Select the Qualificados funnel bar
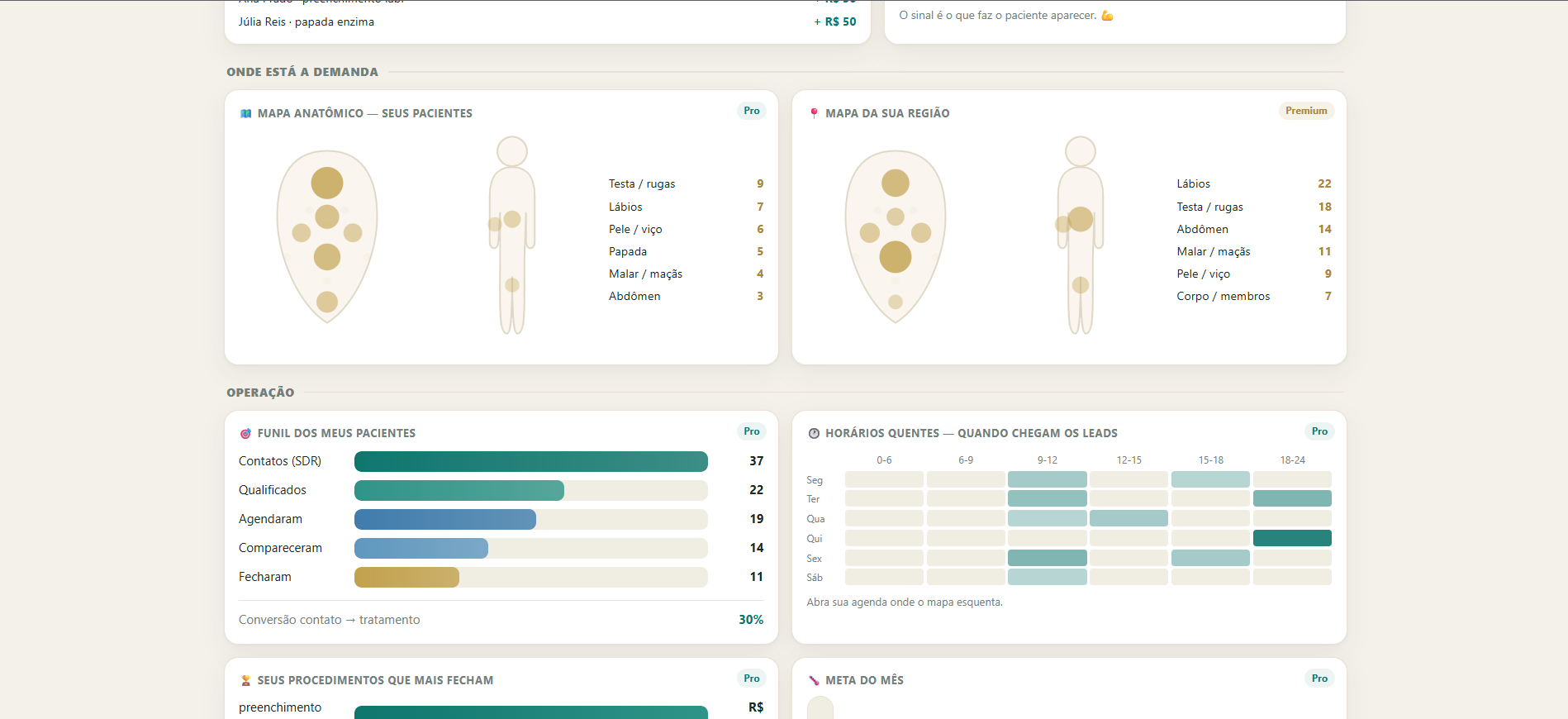The width and height of the screenshot is (1568, 719). coord(459,490)
